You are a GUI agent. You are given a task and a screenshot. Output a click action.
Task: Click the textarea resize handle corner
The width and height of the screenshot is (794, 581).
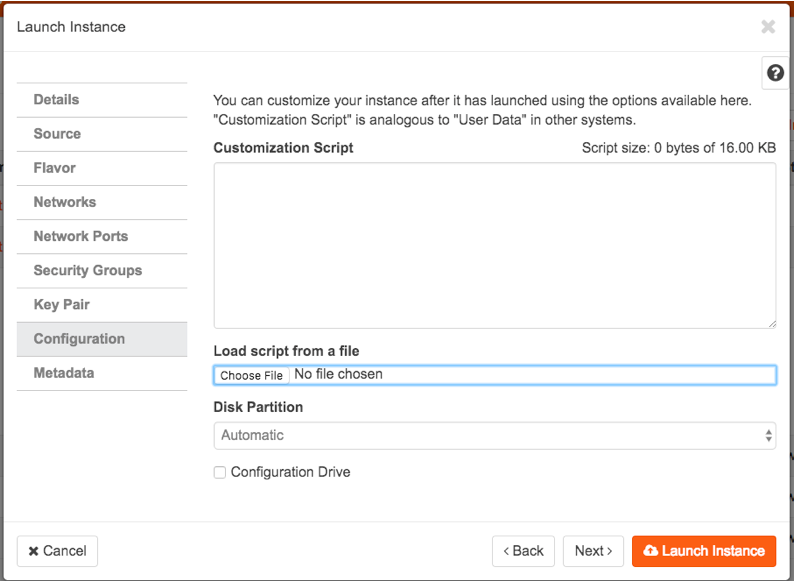pyautogui.click(x=771, y=323)
